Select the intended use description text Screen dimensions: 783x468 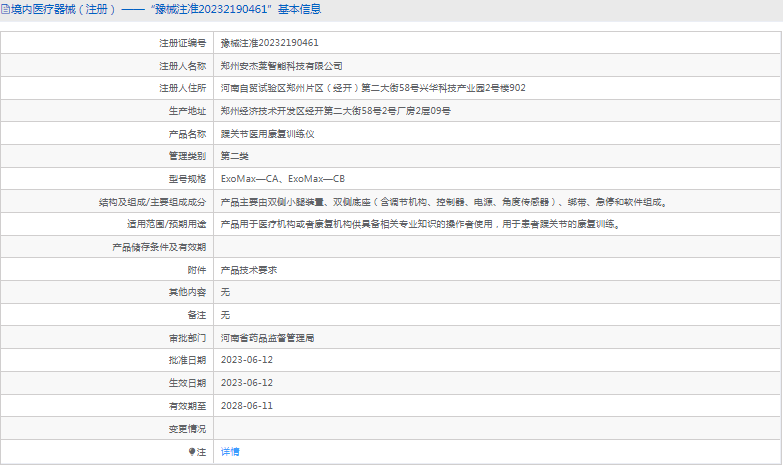click(x=421, y=224)
